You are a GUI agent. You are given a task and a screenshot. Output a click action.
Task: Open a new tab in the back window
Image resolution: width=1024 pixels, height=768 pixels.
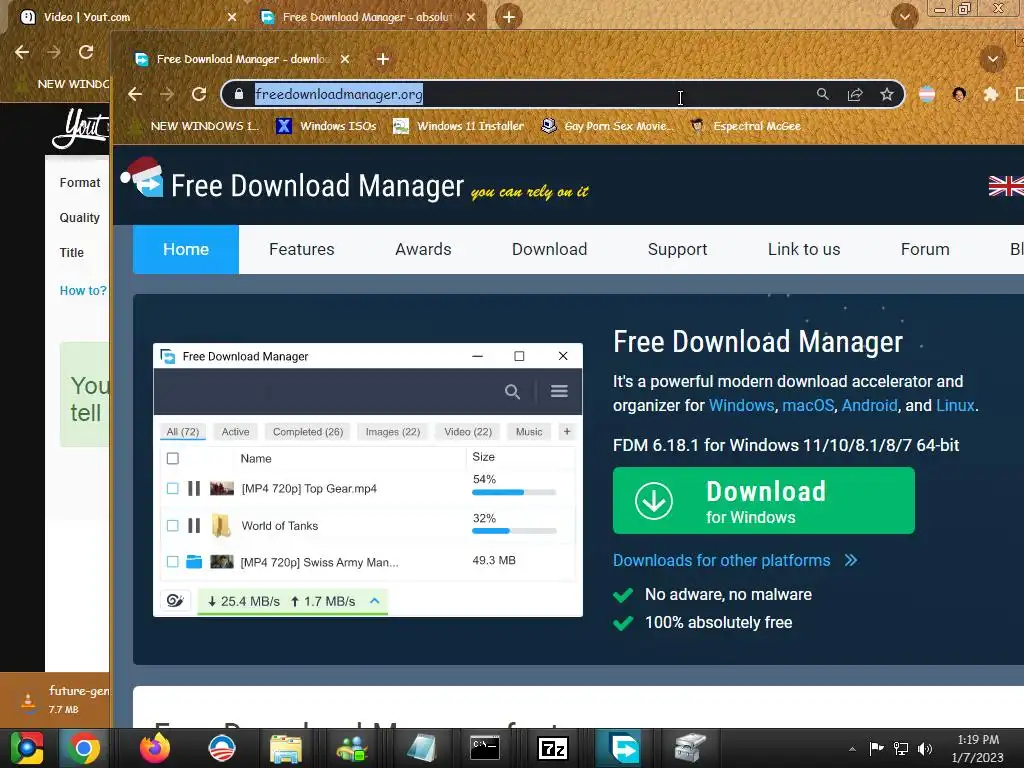(x=509, y=17)
